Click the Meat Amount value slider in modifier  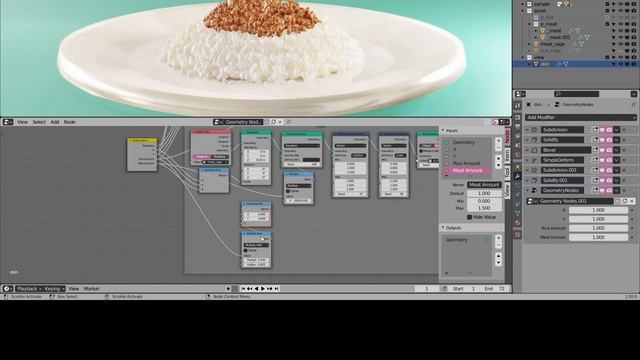[x=598, y=237]
